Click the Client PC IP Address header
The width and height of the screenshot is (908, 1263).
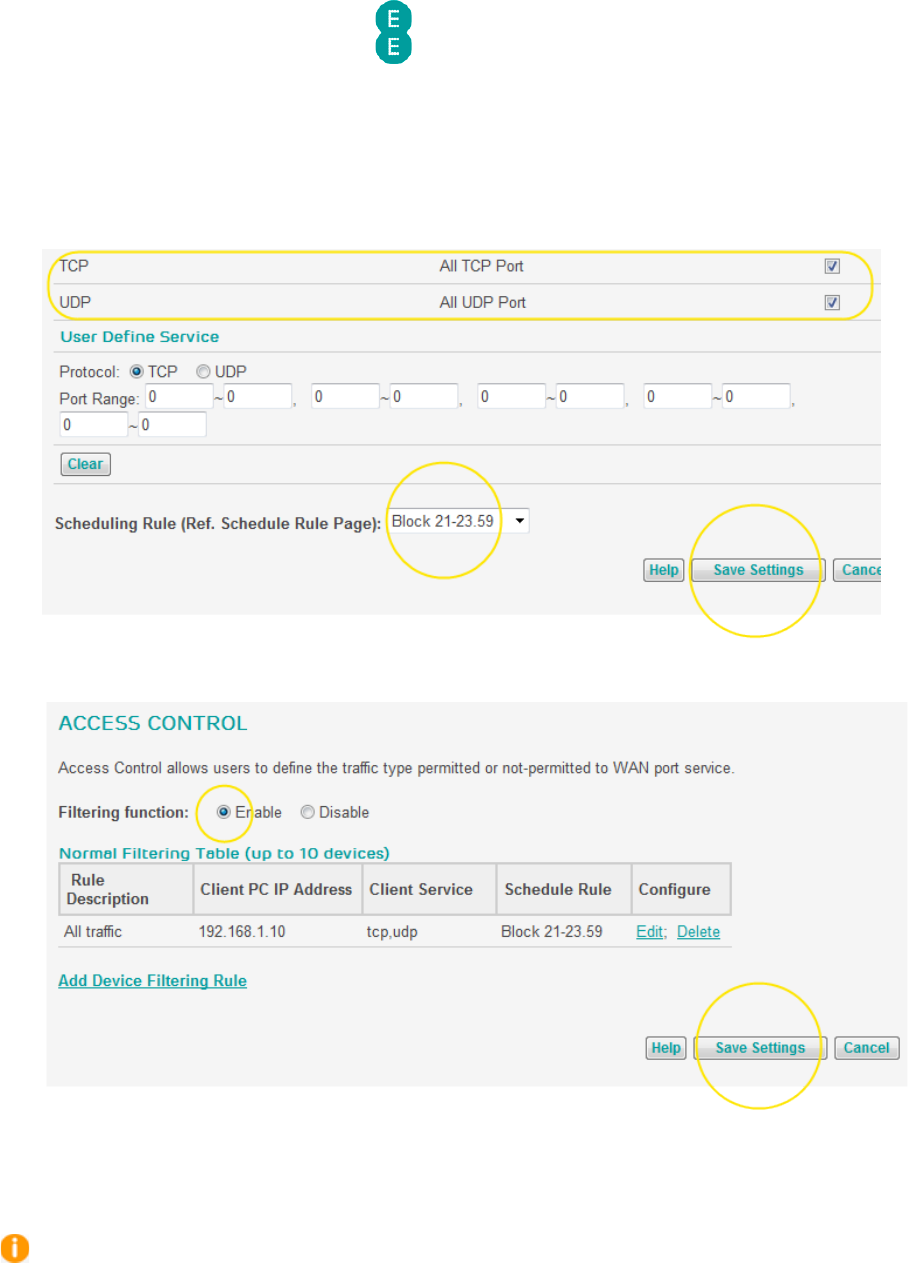point(276,889)
